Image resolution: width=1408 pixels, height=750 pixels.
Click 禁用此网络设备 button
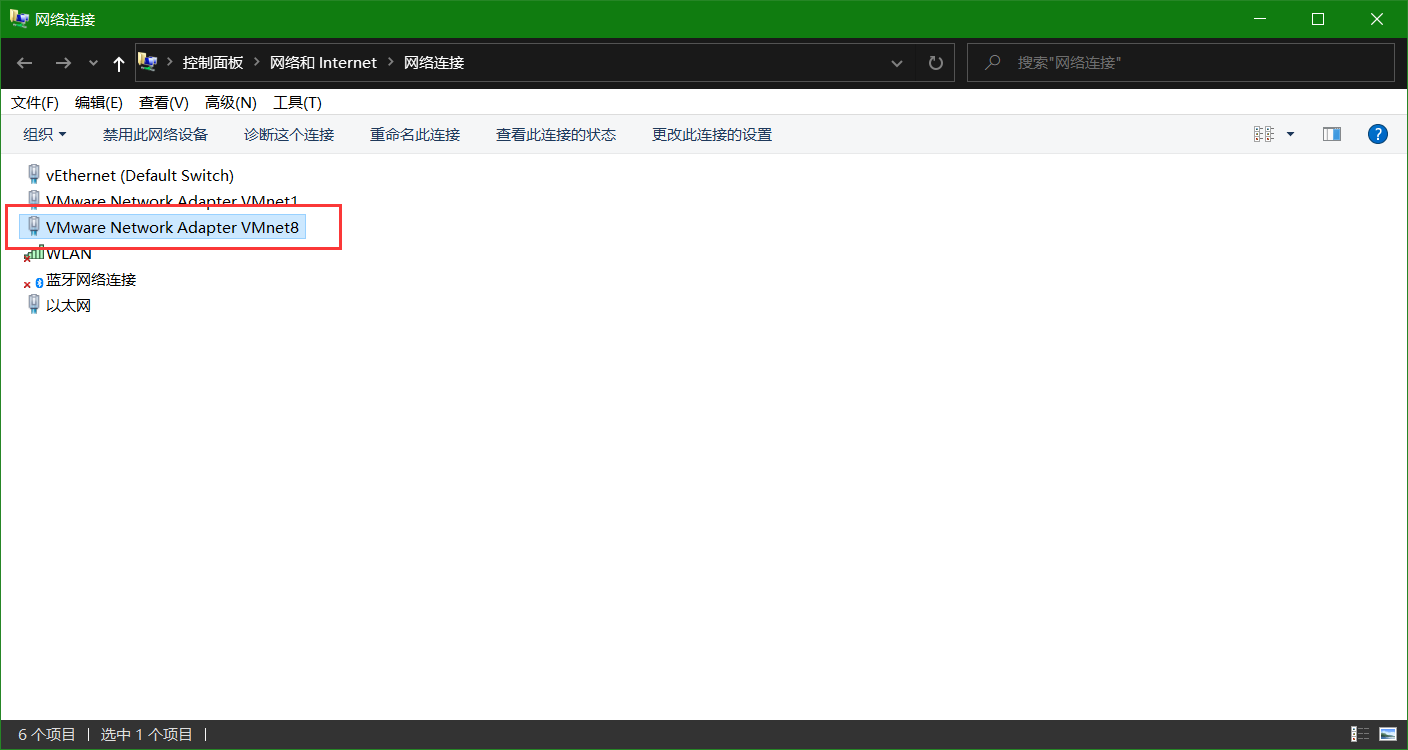pyautogui.click(x=155, y=134)
